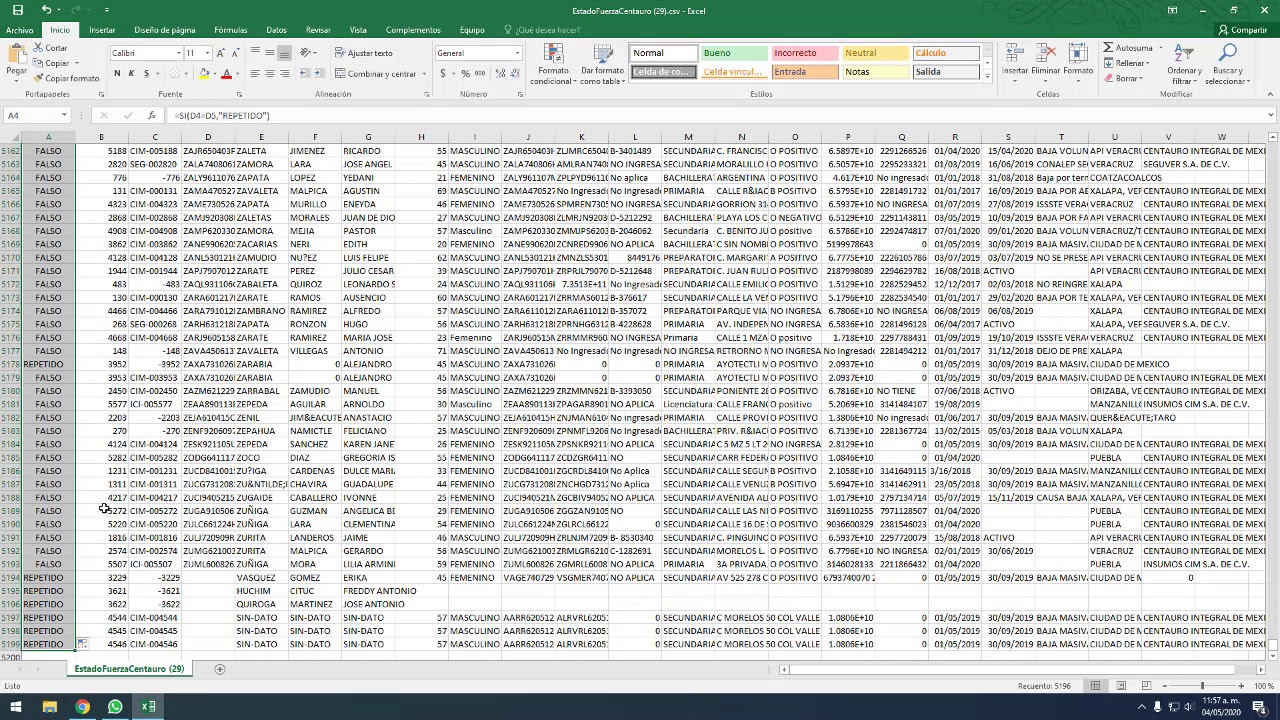Open the Name Box dropdown arrow
This screenshot has height=720, width=1280.
click(x=64, y=115)
